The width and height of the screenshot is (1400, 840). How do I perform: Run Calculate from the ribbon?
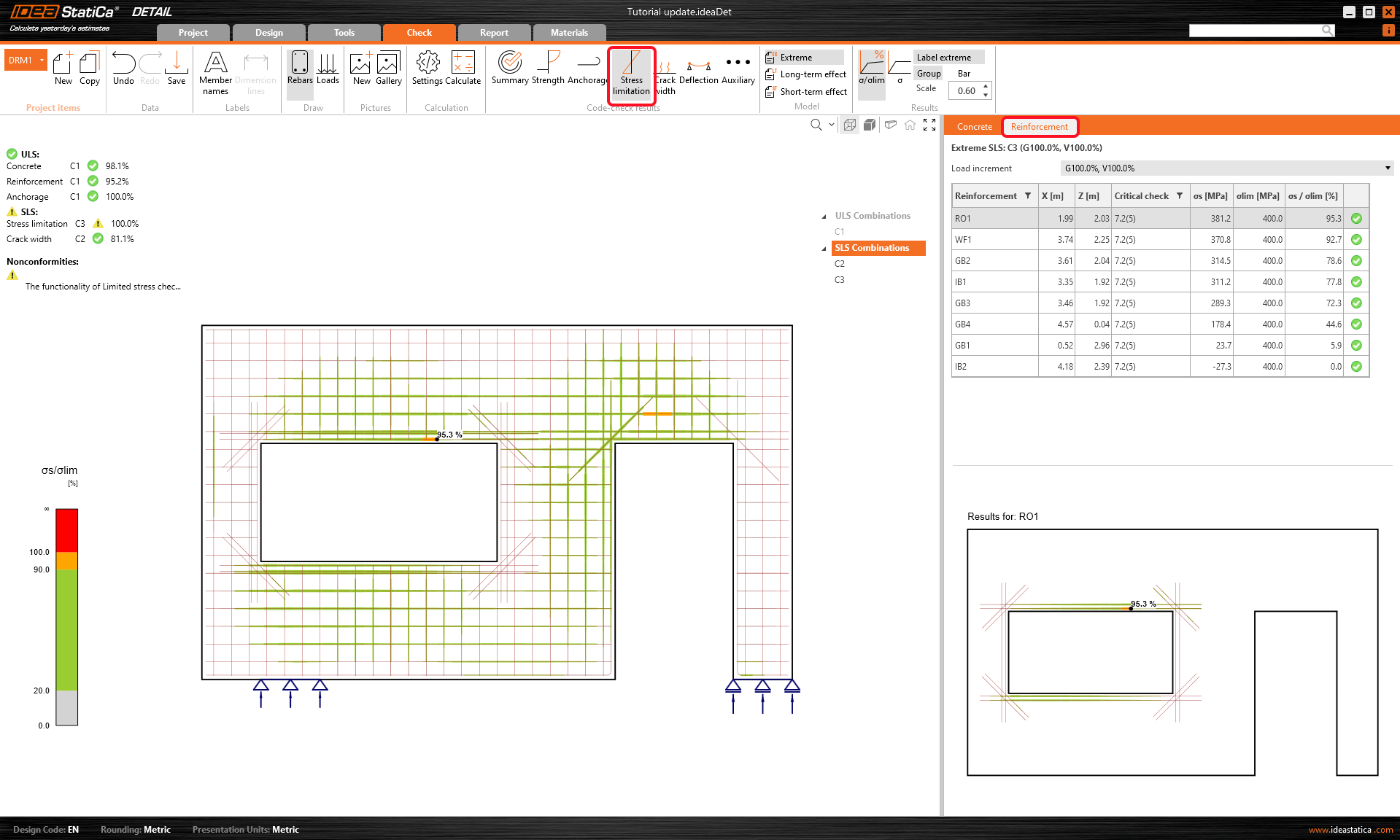coord(463,68)
